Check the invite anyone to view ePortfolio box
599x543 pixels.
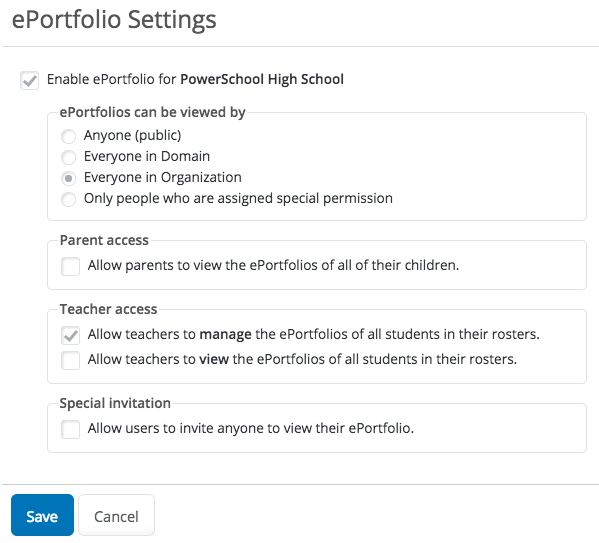pos(70,429)
